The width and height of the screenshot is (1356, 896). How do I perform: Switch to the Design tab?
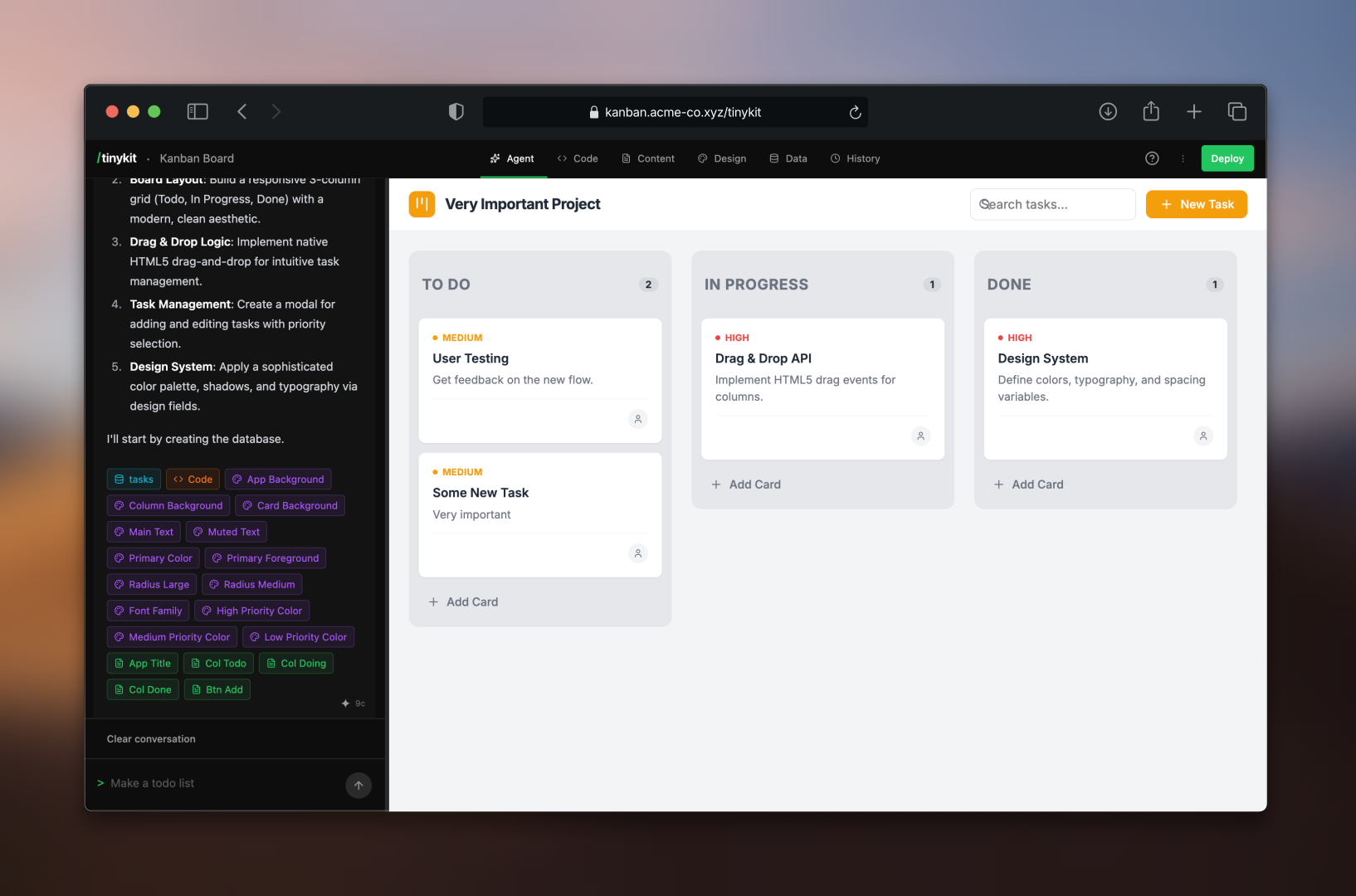click(722, 158)
